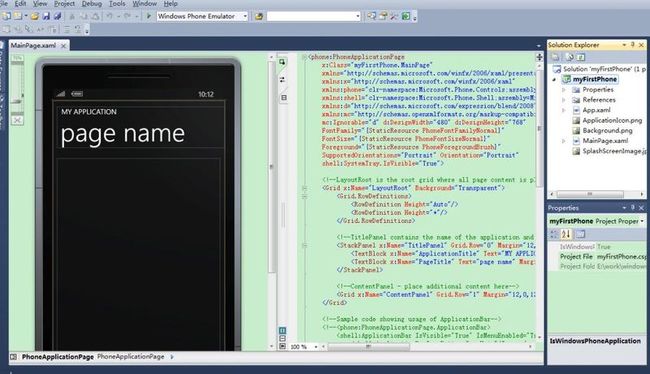Click the Paste toolbar icon
This screenshot has height=374, width=650.
tap(95, 16)
